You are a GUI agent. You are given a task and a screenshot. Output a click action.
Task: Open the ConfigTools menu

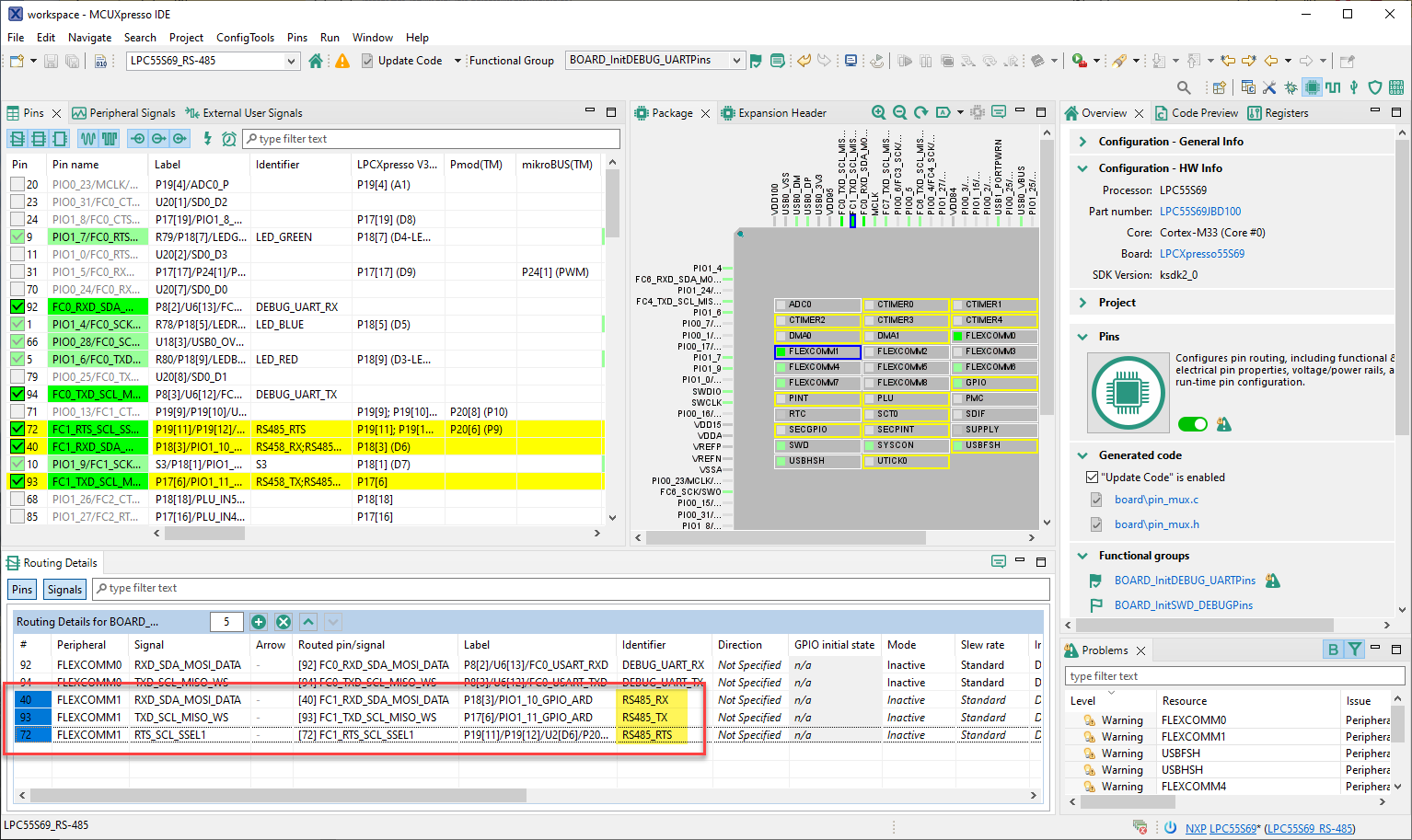[245, 38]
